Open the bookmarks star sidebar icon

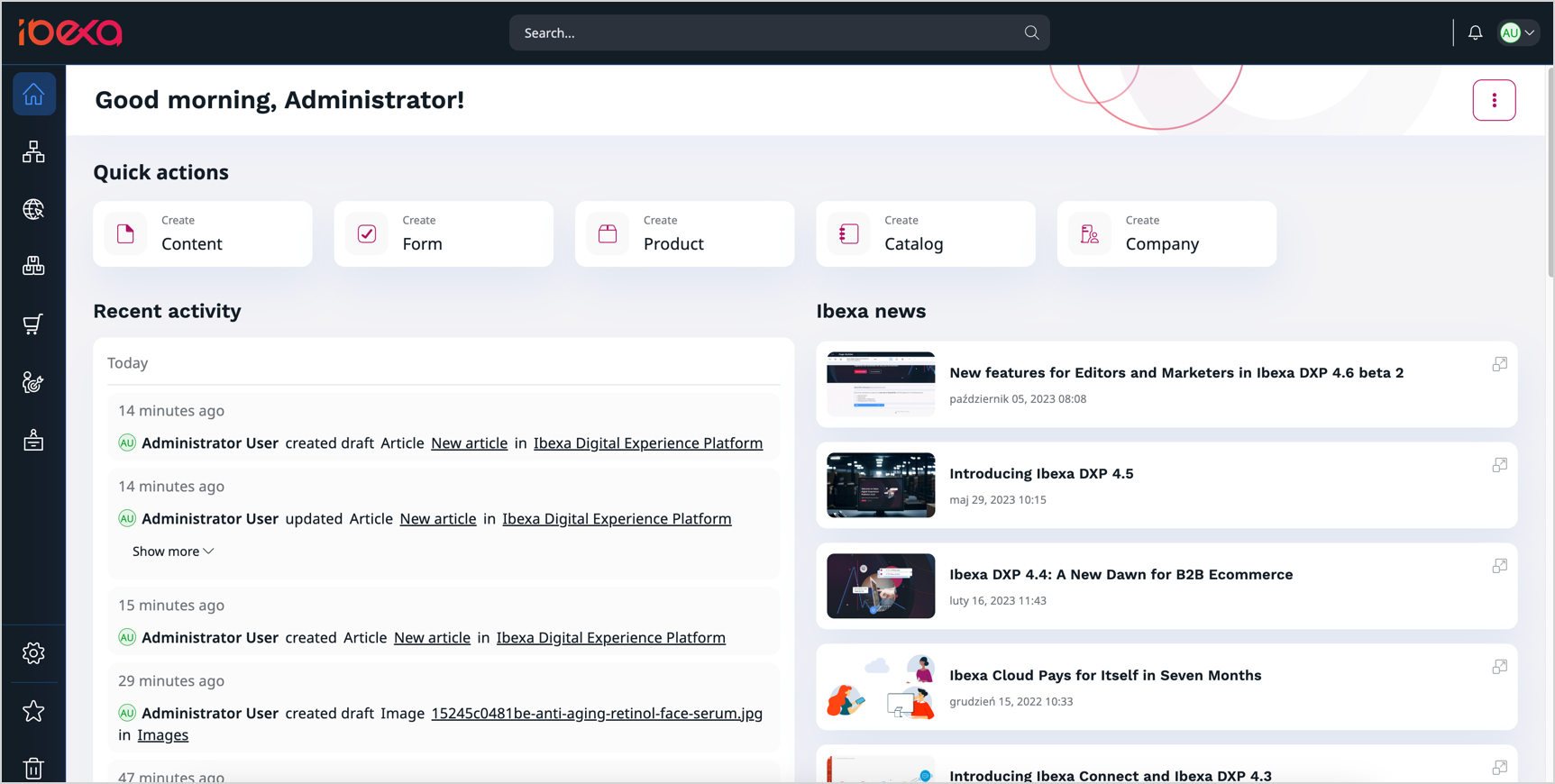click(33, 711)
